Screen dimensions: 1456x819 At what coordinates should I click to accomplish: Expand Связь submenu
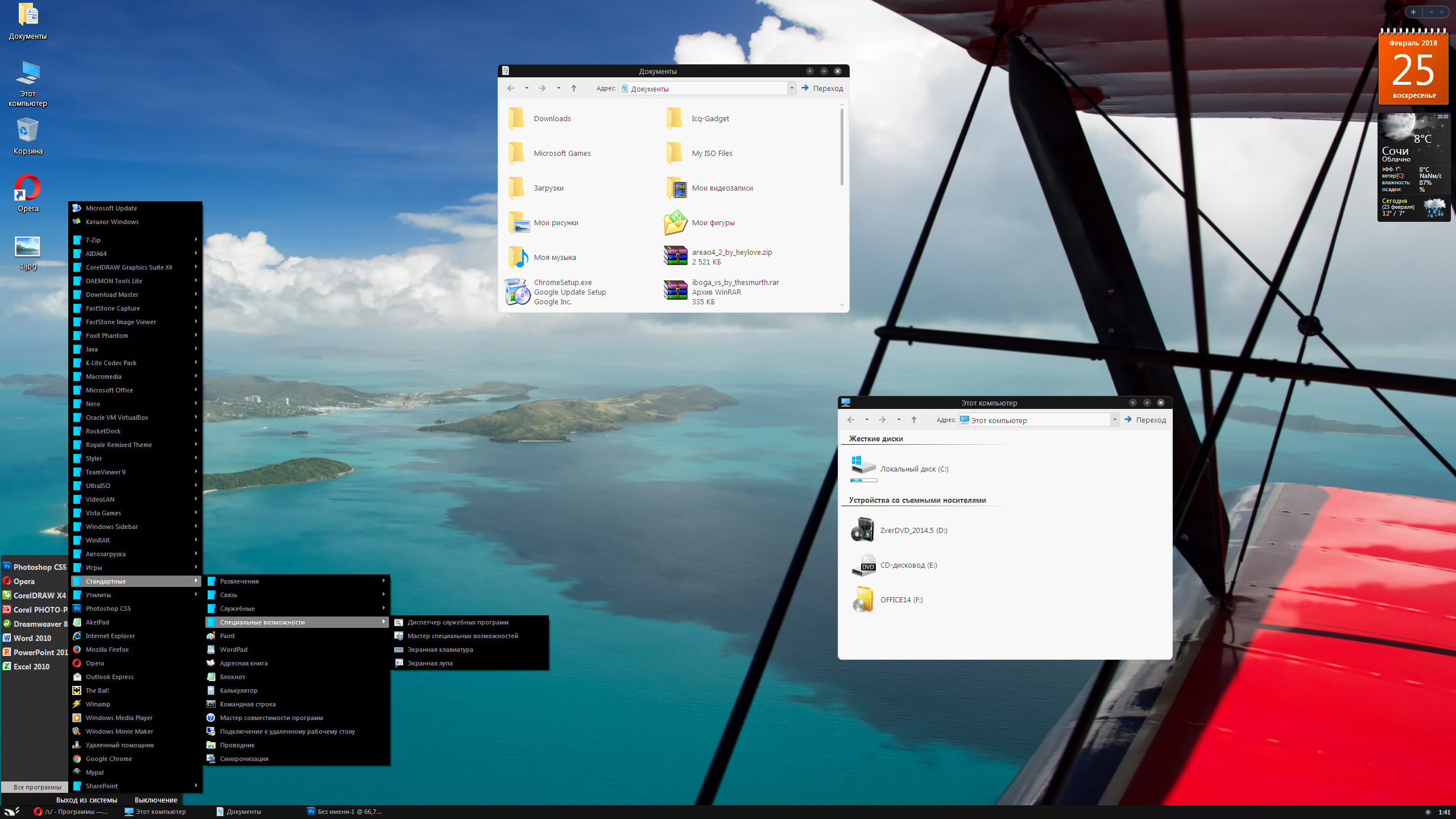[297, 595]
